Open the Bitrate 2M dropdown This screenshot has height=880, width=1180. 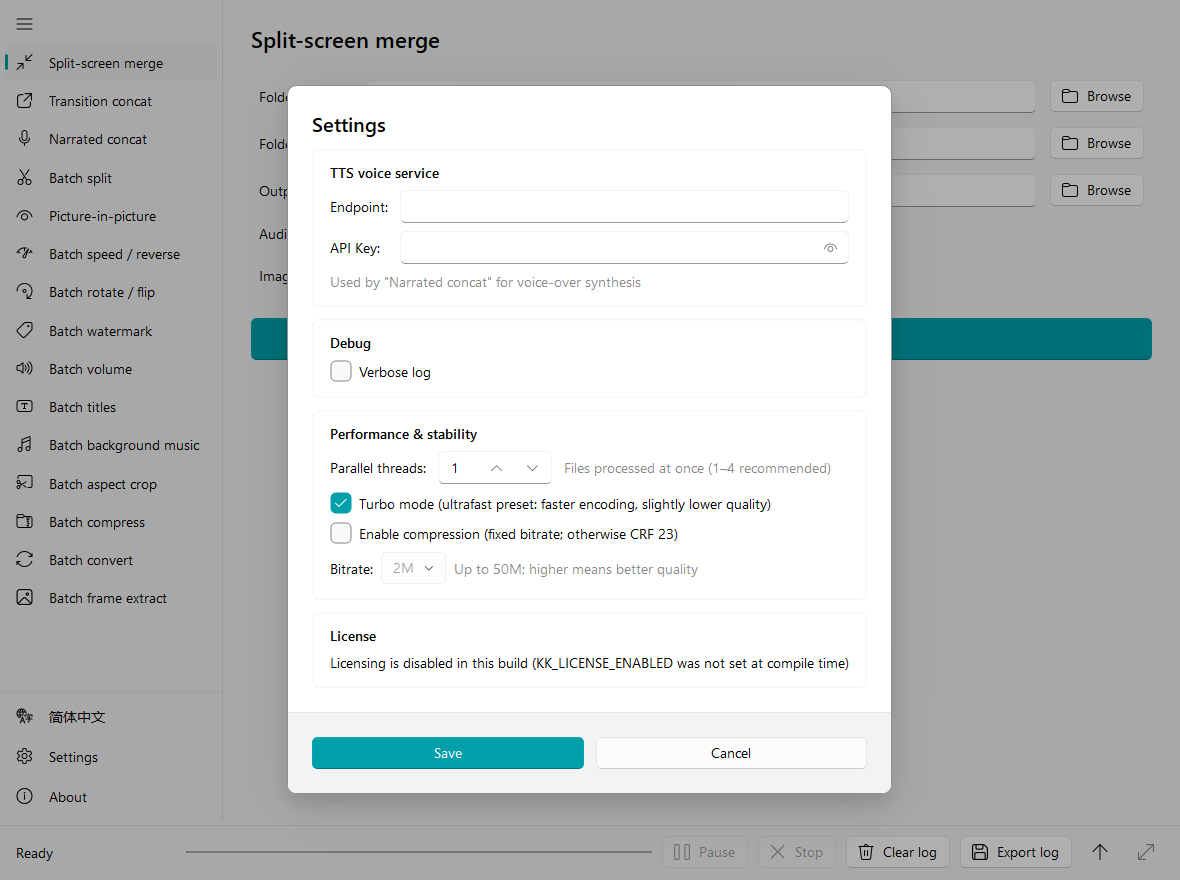click(413, 568)
